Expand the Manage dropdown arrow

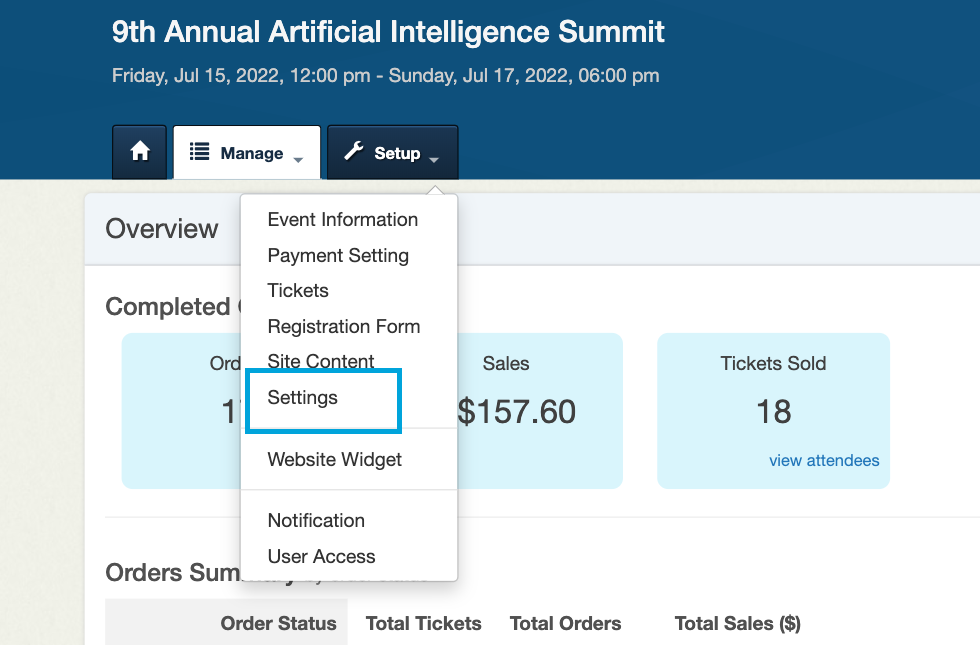298,160
